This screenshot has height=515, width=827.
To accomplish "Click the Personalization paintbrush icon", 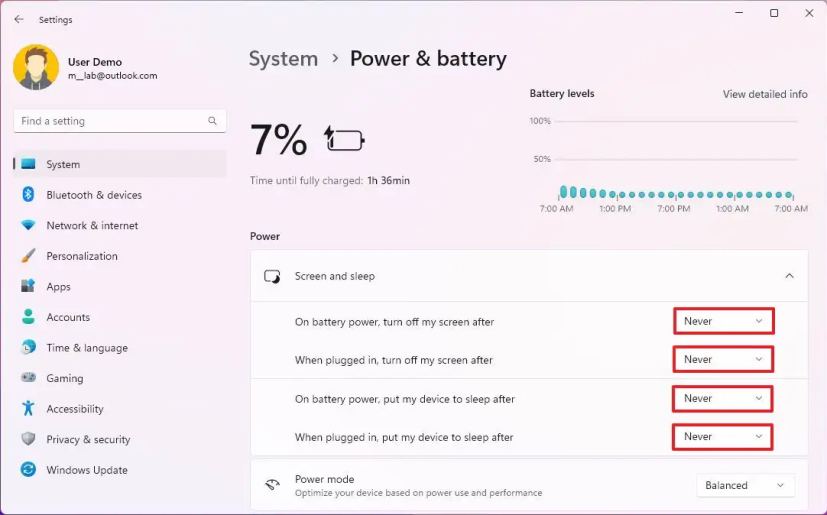I will pyautogui.click(x=28, y=256).
